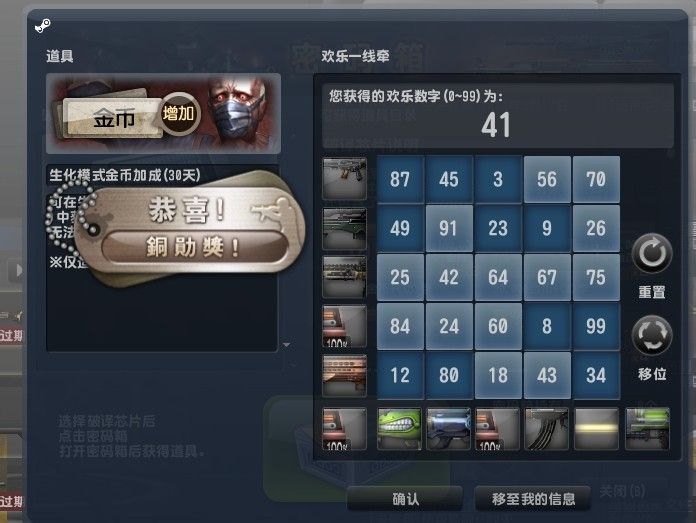This screenshot has height=523, width=696.
Task: Click the fifth row orange shotgun reward thumbnail
Action: coord(344,376)
